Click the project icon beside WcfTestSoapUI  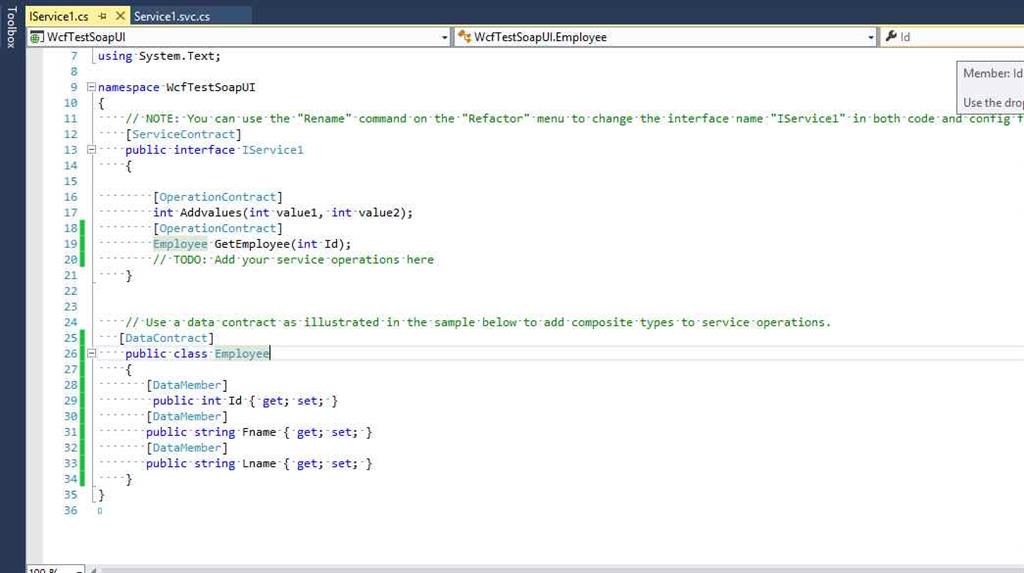(37, 37)
